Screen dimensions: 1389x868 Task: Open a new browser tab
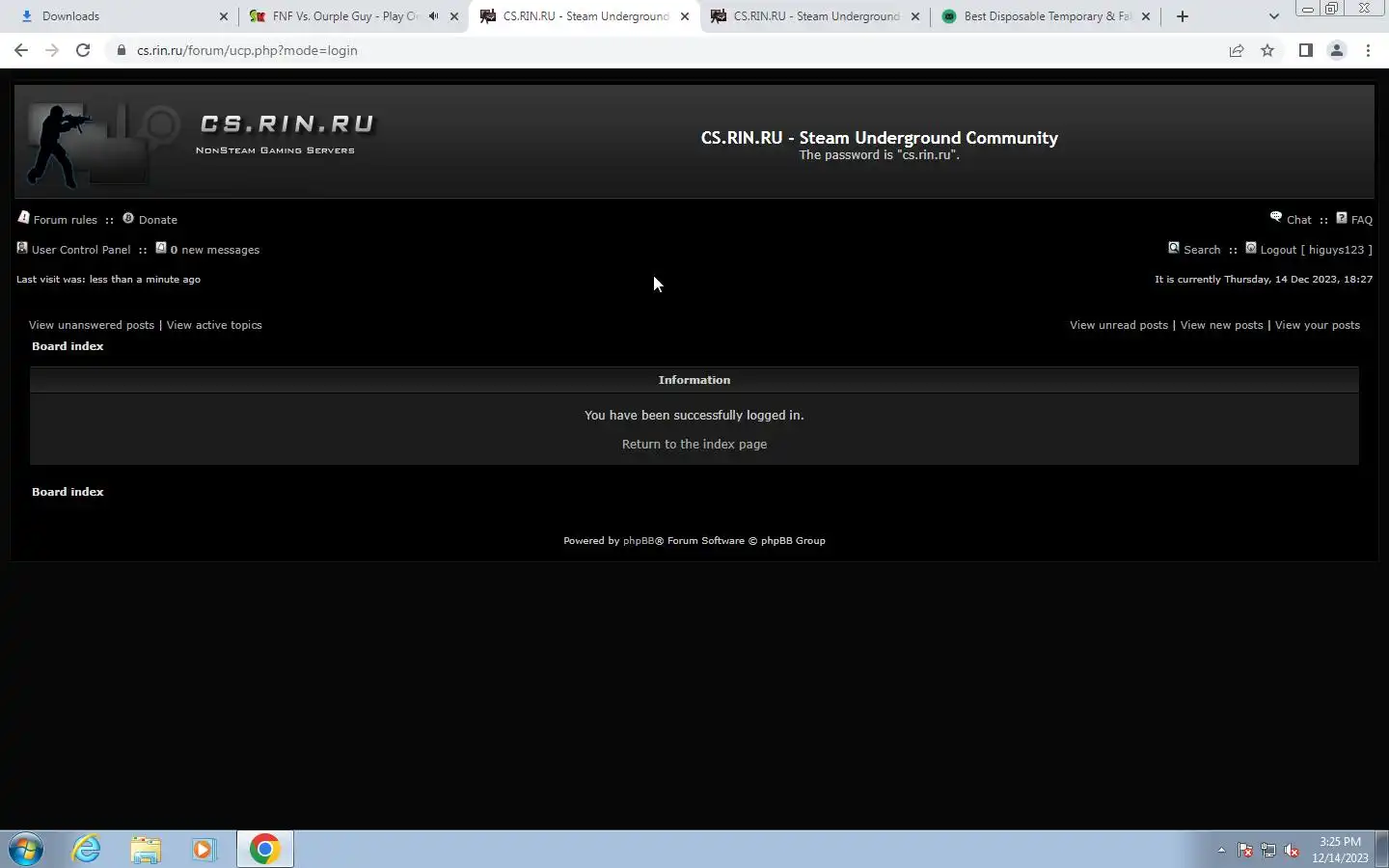click(1182, 16)
